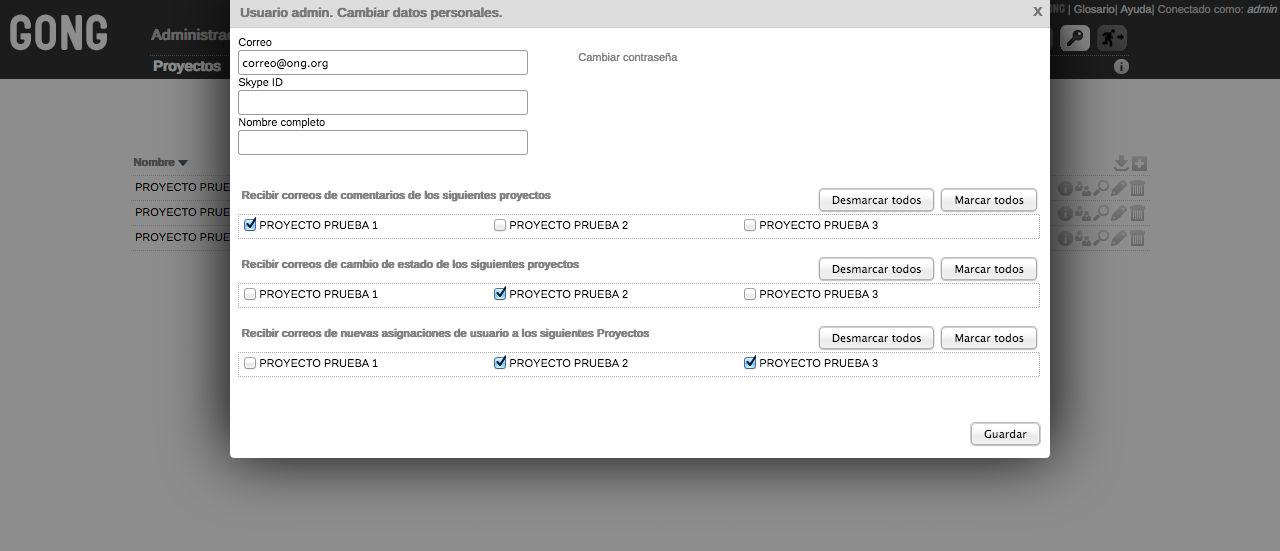The width and height of the screenshot is (1280, 551).
Task: Check PROYECTO PRUEBA 2 under comment emails
Action: [500, 225]
